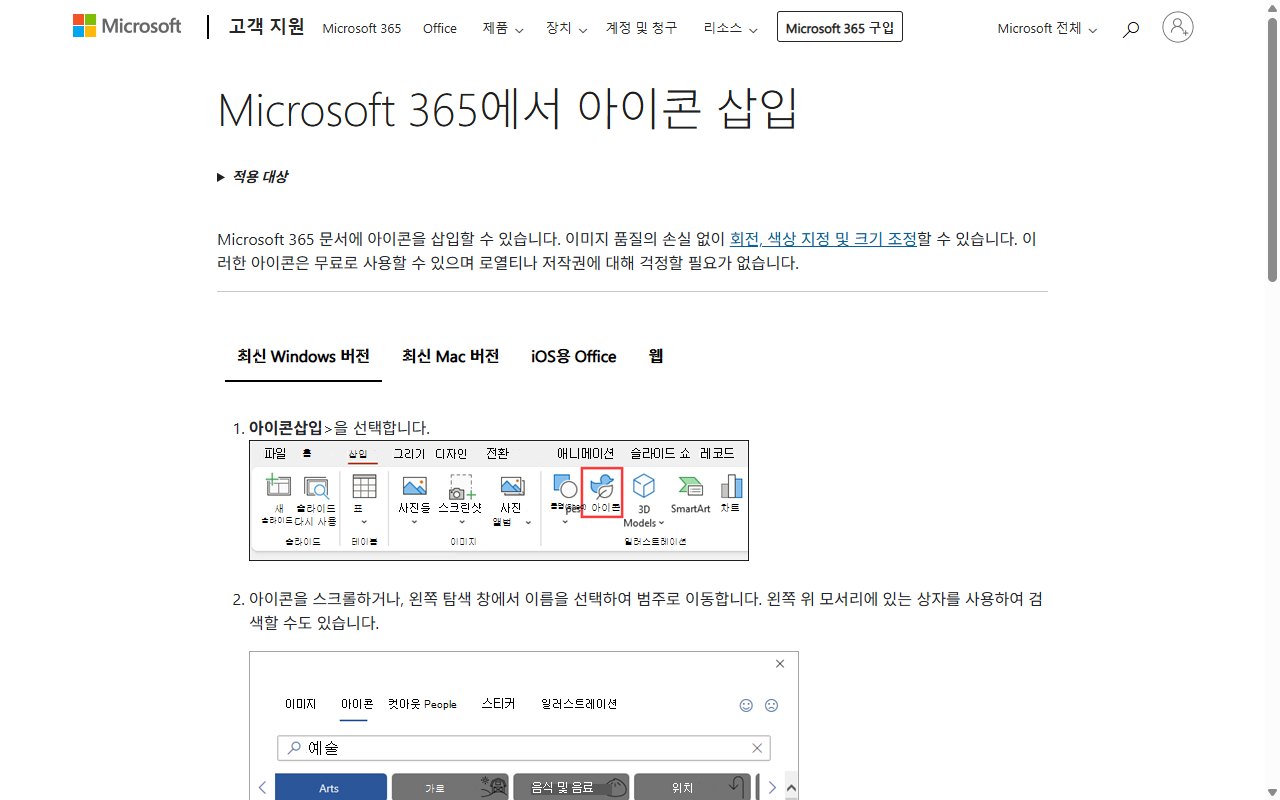1280x800 pixels.
Task: Click the SmartArt icon in ribbon screenshot
Action: (x=690, y=486)
